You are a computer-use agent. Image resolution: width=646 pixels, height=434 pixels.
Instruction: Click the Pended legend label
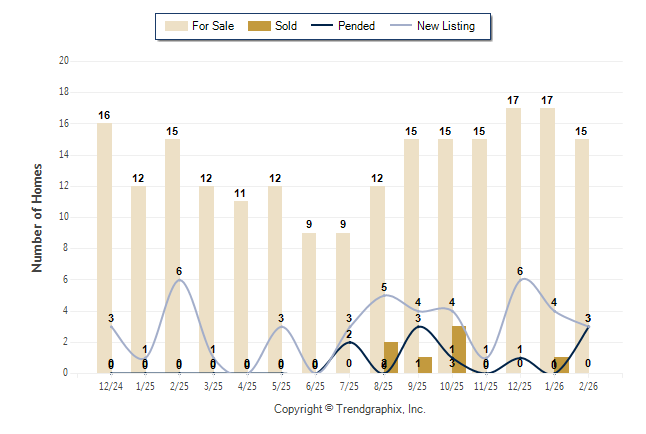[x=357, y=26]
